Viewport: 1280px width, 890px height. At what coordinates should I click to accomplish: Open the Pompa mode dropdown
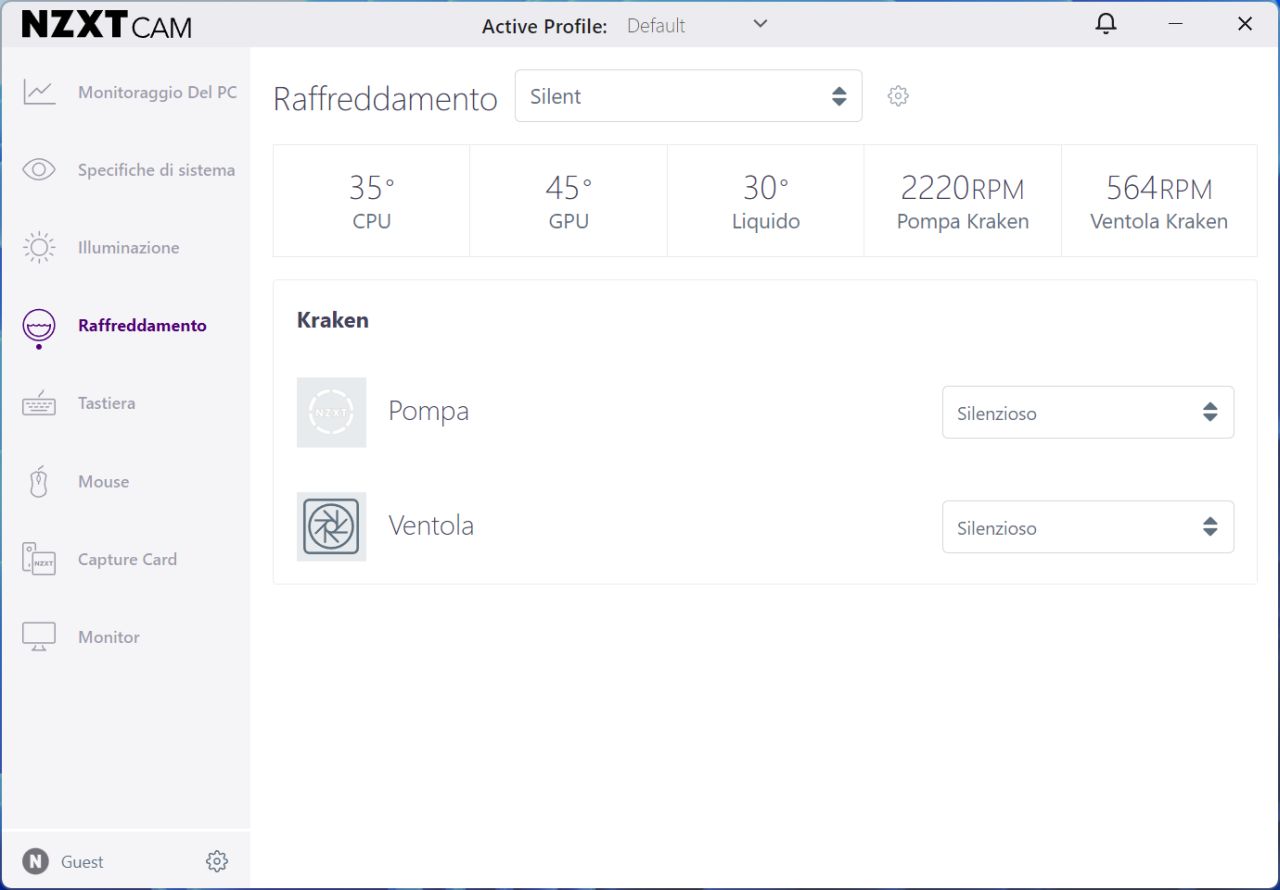click(x=1088, y=412)
